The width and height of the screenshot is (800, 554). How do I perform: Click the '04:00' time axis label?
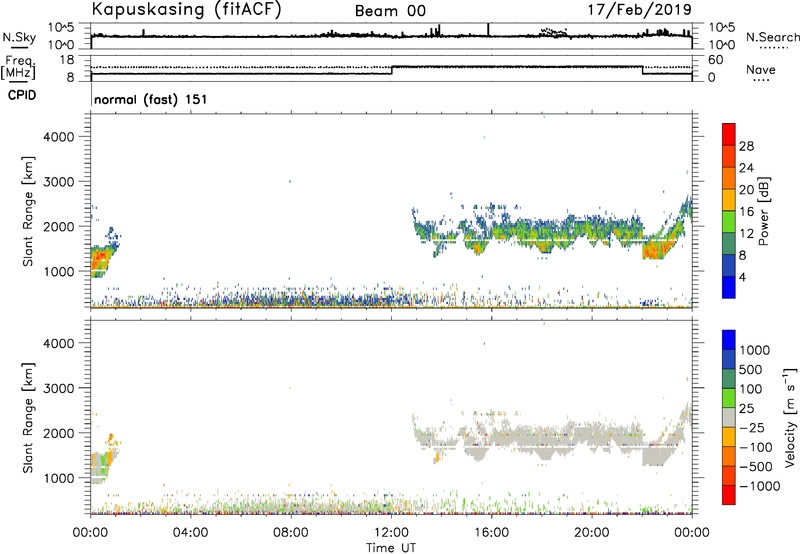[x=190, y=532]
